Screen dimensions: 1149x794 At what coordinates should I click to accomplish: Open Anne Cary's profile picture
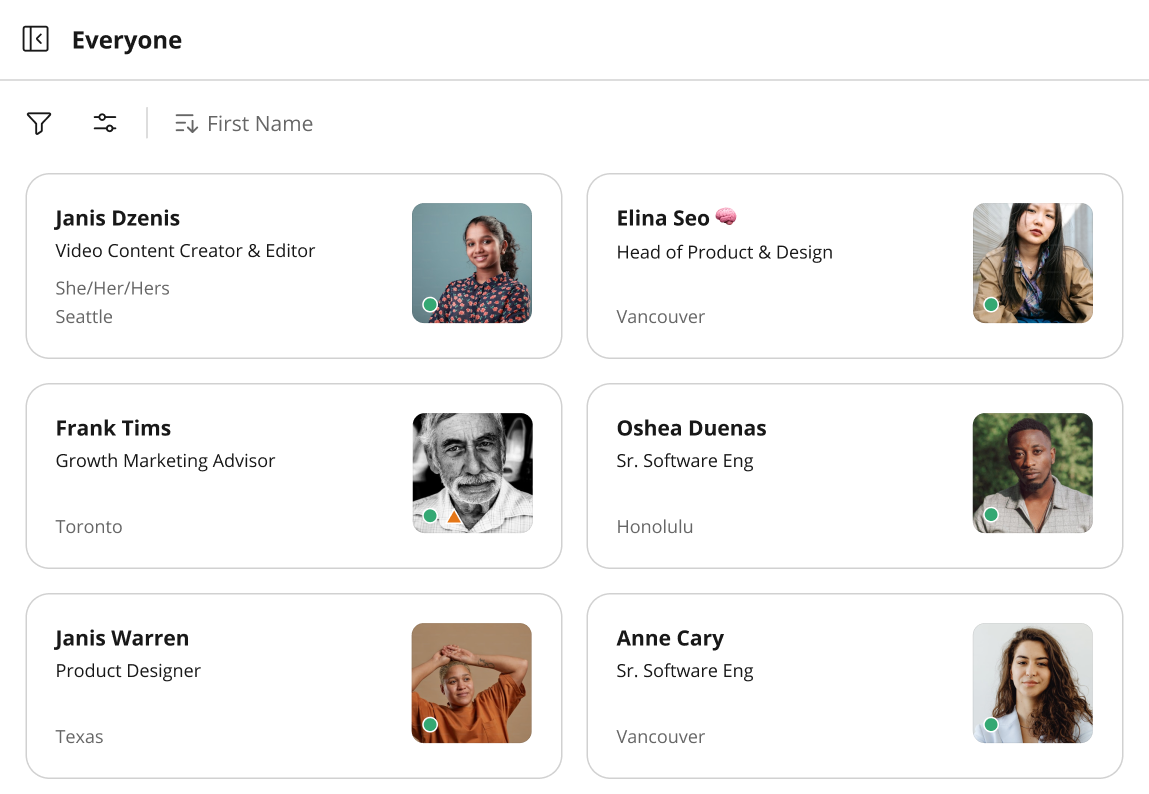[x=1032, y=683]
